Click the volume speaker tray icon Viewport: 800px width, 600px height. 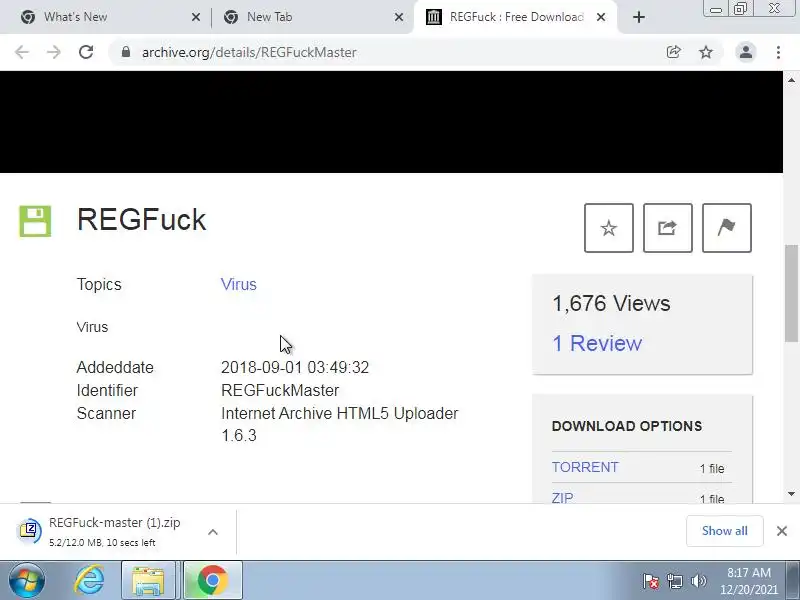[x=698, y=581]
